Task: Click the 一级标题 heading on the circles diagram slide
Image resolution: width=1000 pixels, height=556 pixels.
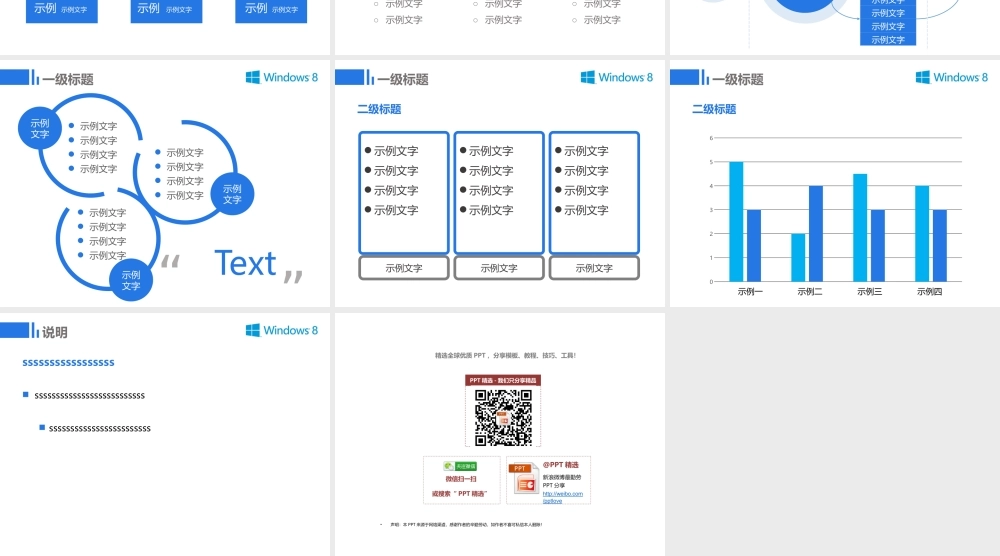Action: [68, 79]
